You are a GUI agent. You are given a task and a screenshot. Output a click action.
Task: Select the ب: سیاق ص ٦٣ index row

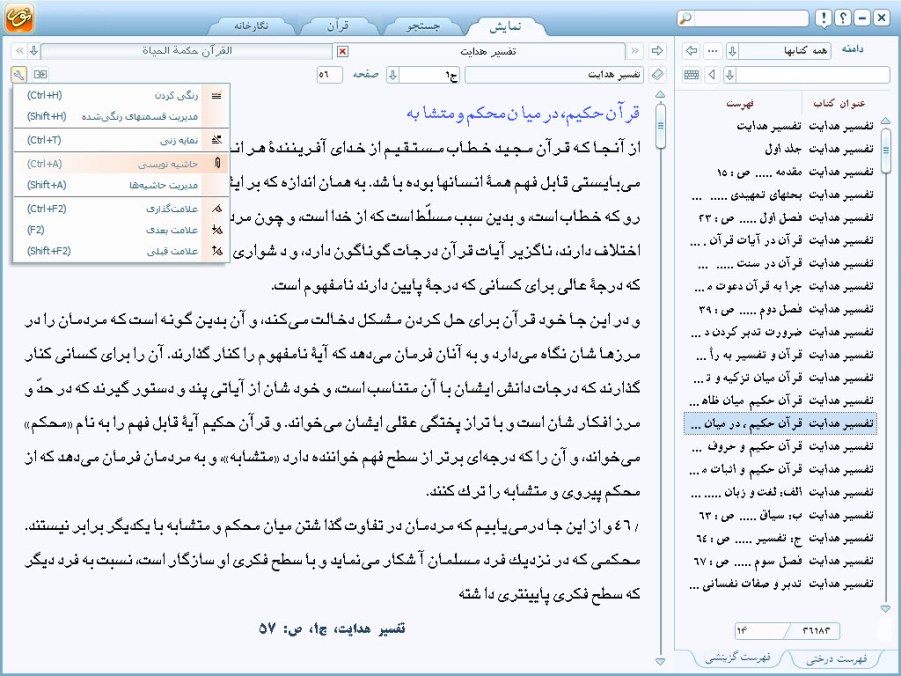tap(780, 515)
